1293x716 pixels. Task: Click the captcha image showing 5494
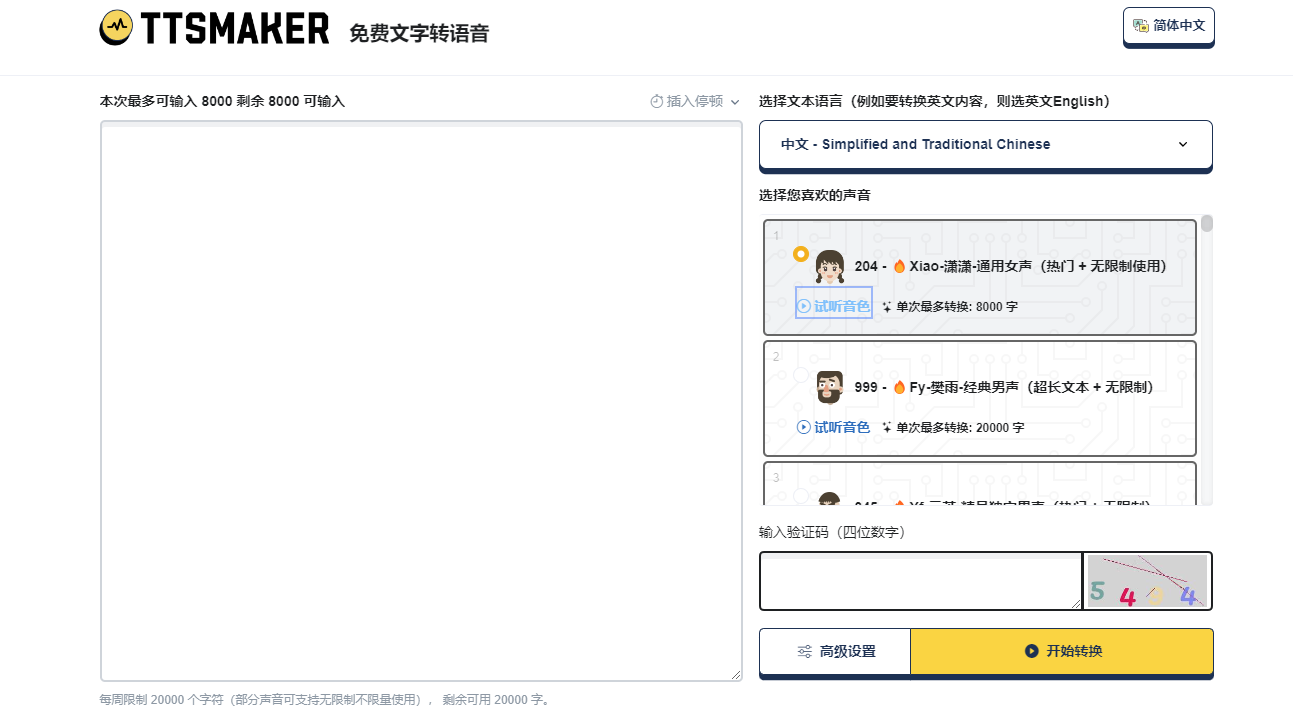point(1146,581)
